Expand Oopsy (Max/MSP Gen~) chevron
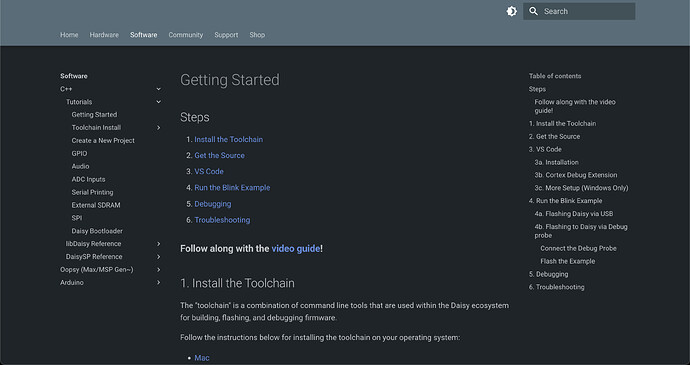Image resolution: width=690 pixels, height=365 pixels. click(158, 269)
